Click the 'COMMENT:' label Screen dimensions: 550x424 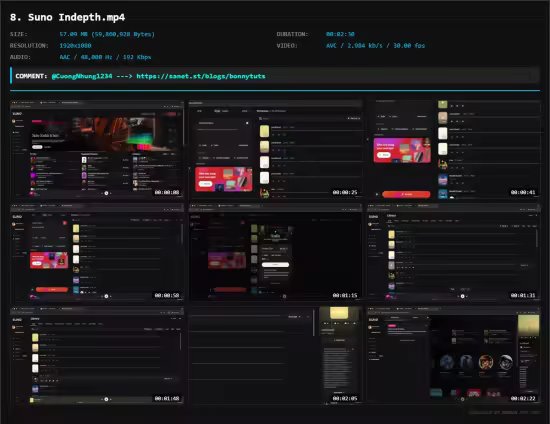click(x=31, y=76)
